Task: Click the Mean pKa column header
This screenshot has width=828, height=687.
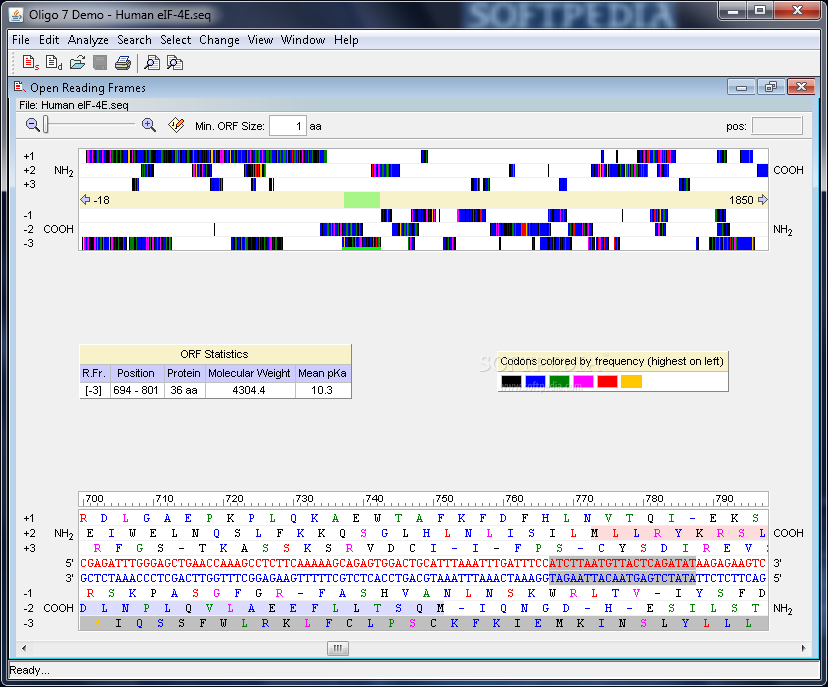Action: [322, 373]
